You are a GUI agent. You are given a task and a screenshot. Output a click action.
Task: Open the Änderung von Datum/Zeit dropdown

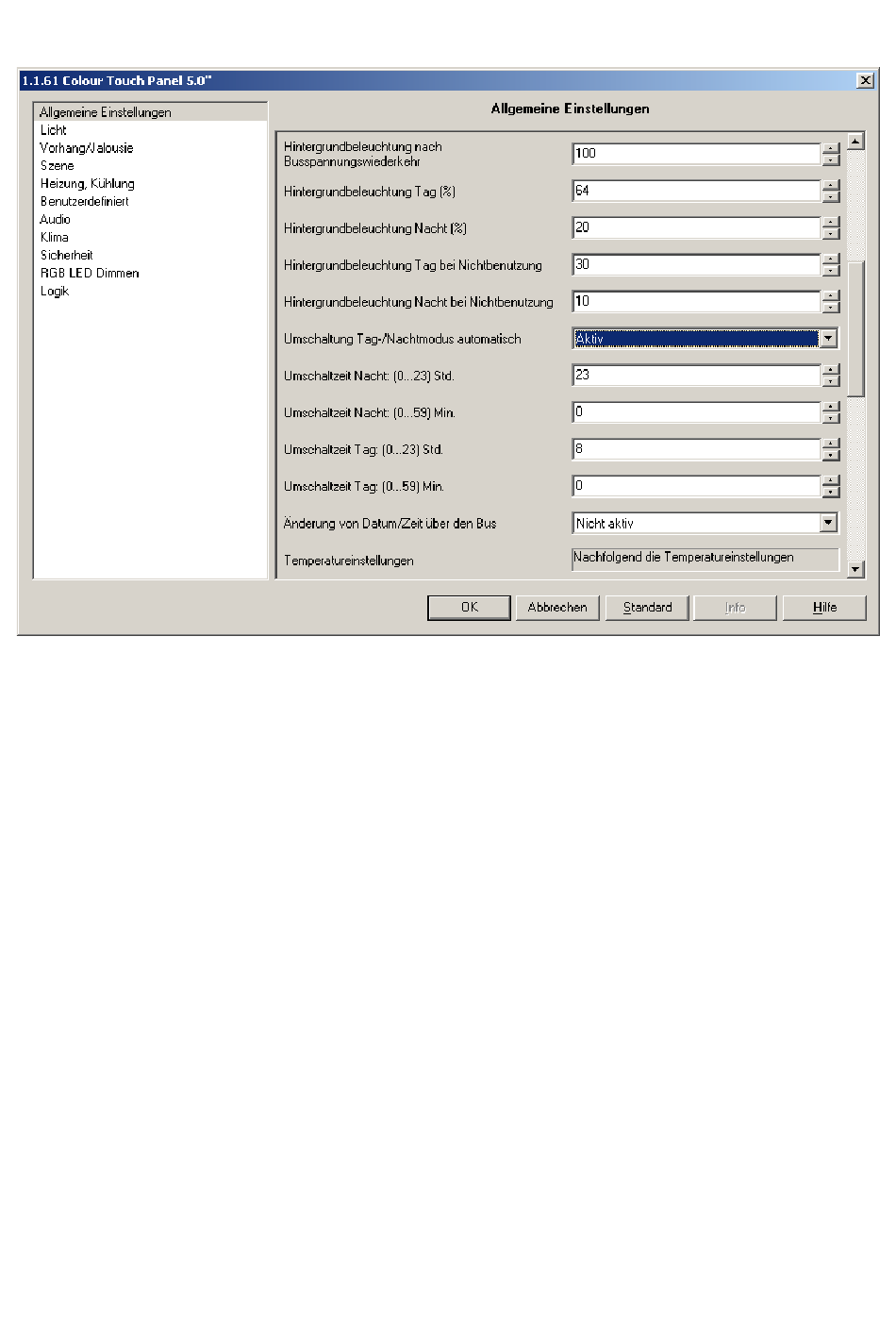(828, 523)
